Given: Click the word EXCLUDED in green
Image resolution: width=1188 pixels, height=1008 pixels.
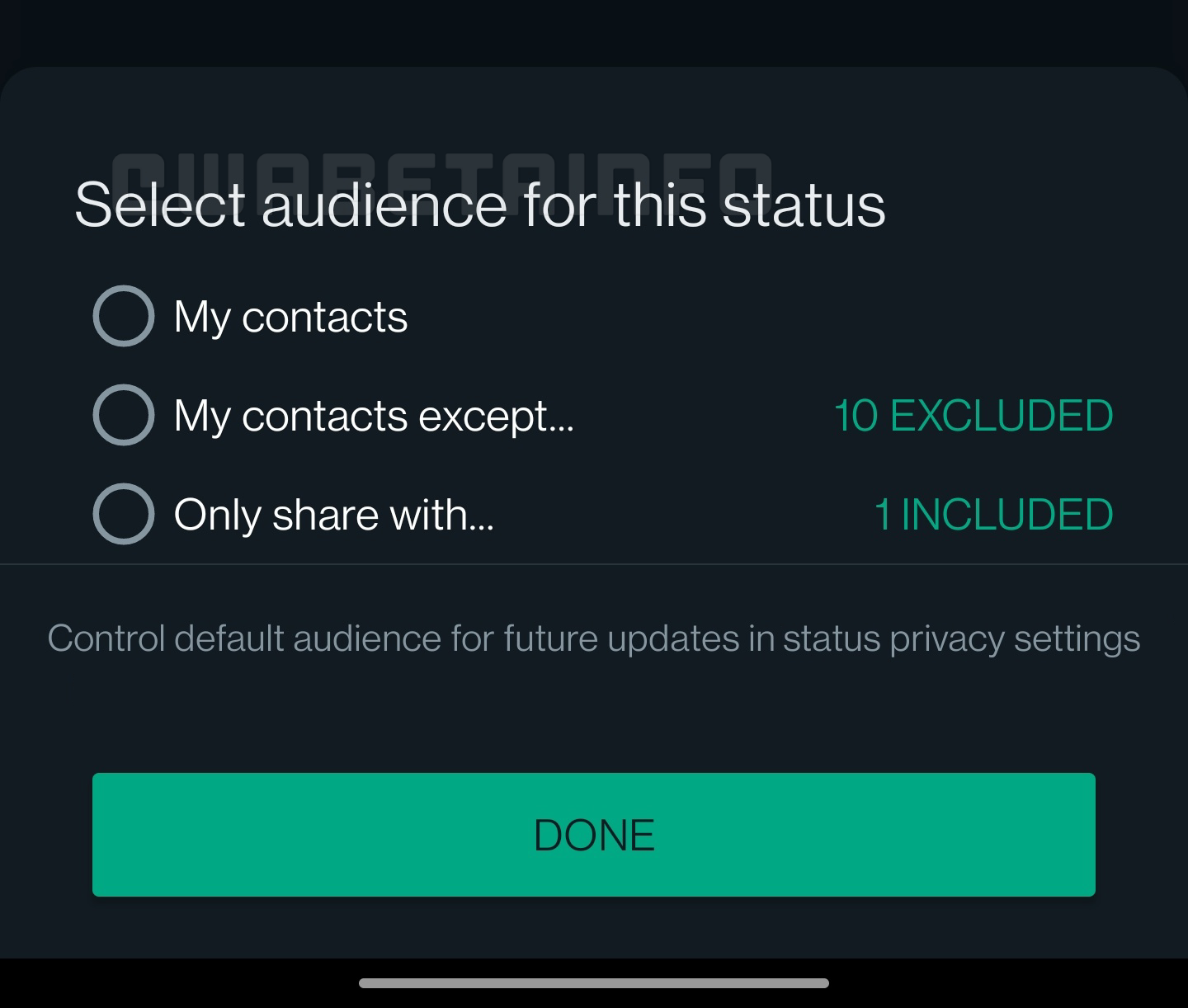Looking at the screenshot, I should pos(1002,416).
